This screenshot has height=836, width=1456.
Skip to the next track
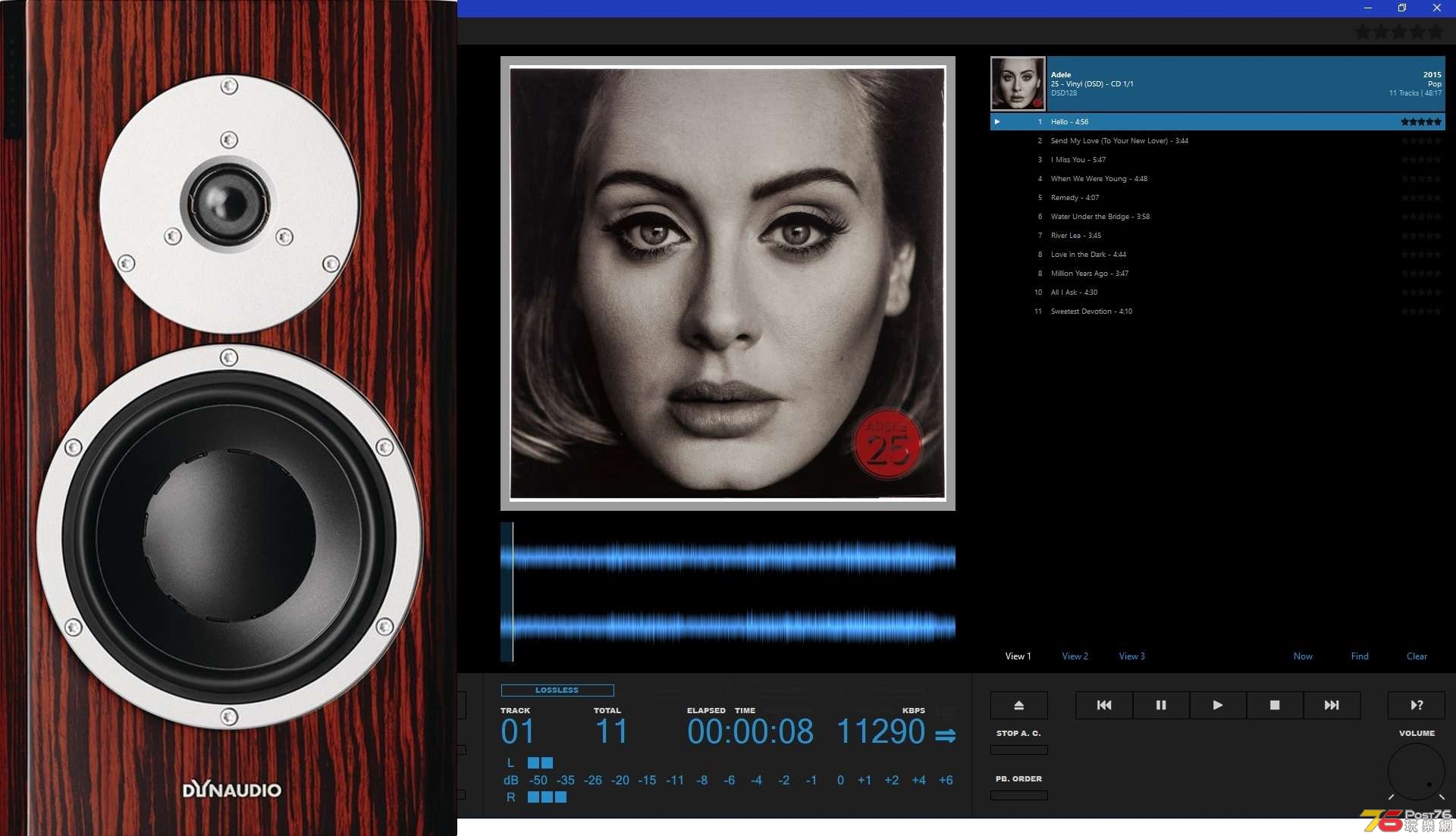pos(1332,705)
